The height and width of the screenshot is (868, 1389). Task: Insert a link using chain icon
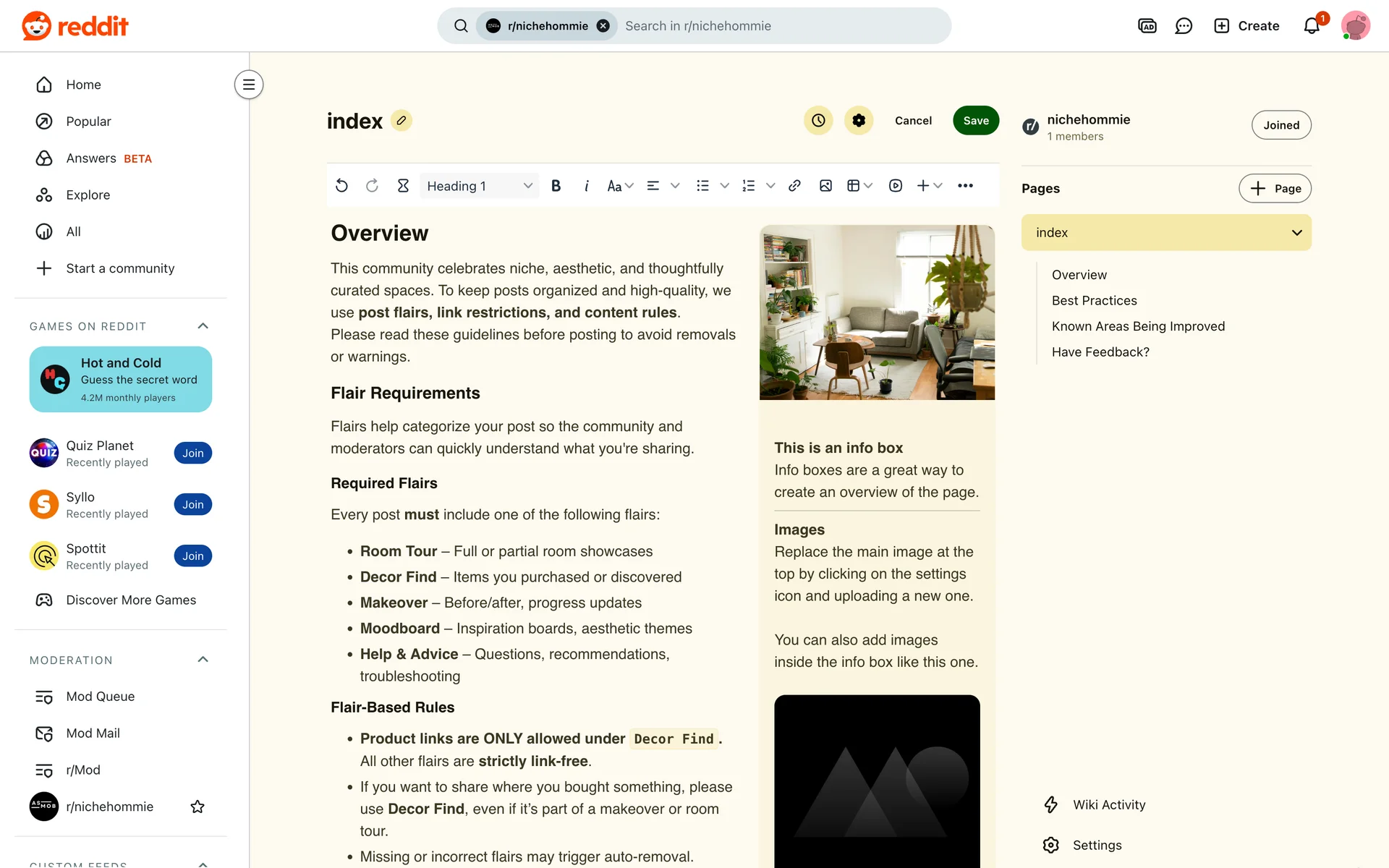794,186
